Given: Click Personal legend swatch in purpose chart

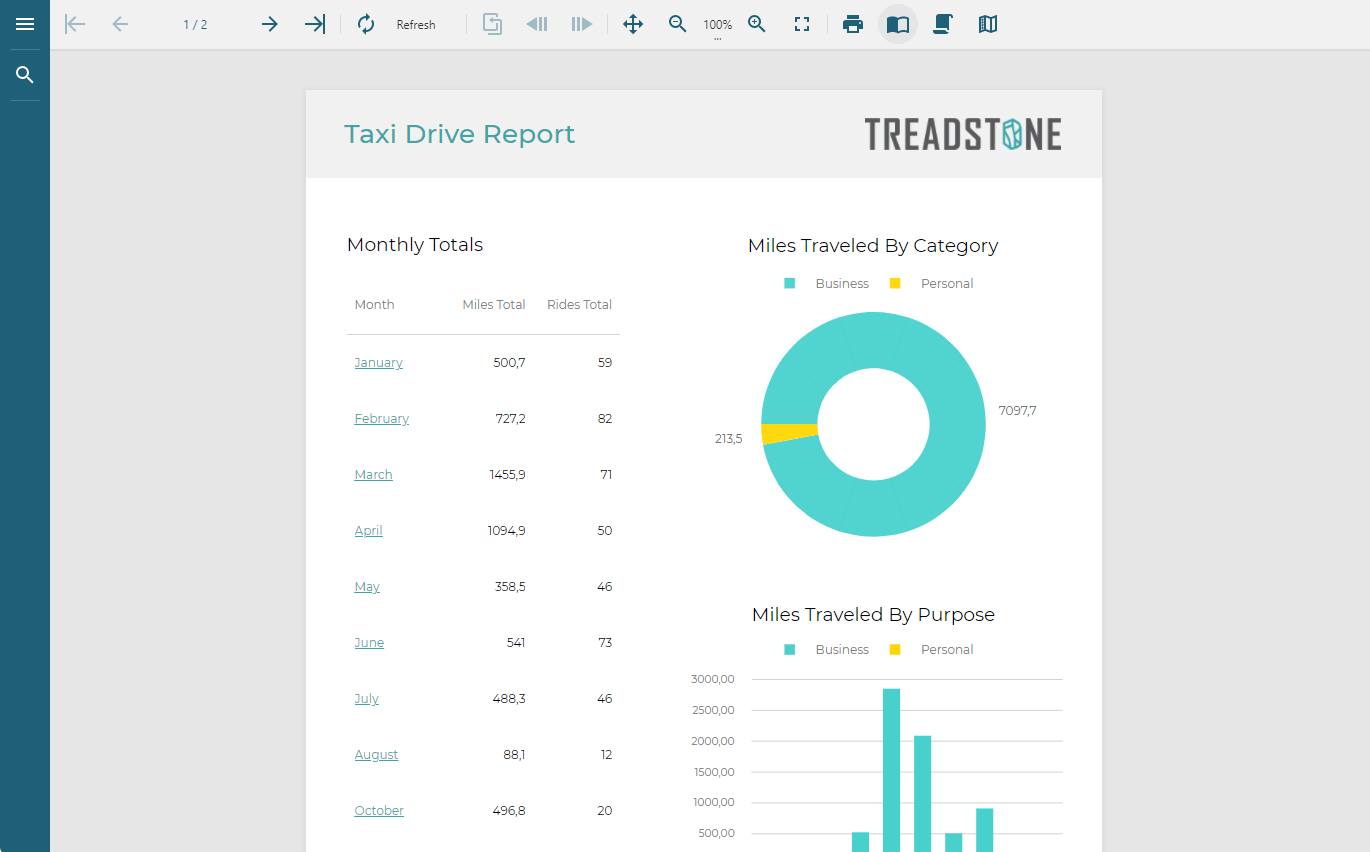Looking at the screenshot, I should tap(895, 650).
